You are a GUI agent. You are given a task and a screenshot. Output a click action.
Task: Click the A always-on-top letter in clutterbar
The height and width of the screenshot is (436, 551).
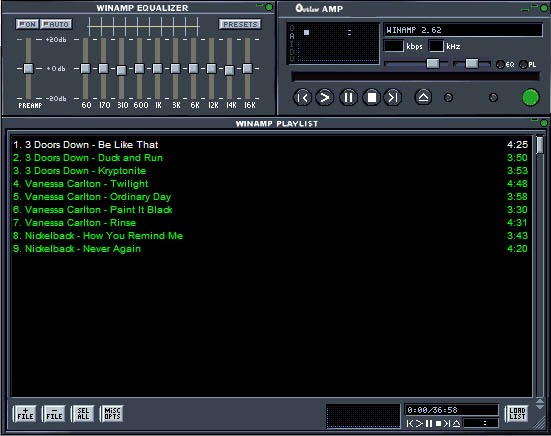click(x=292, y=36)
